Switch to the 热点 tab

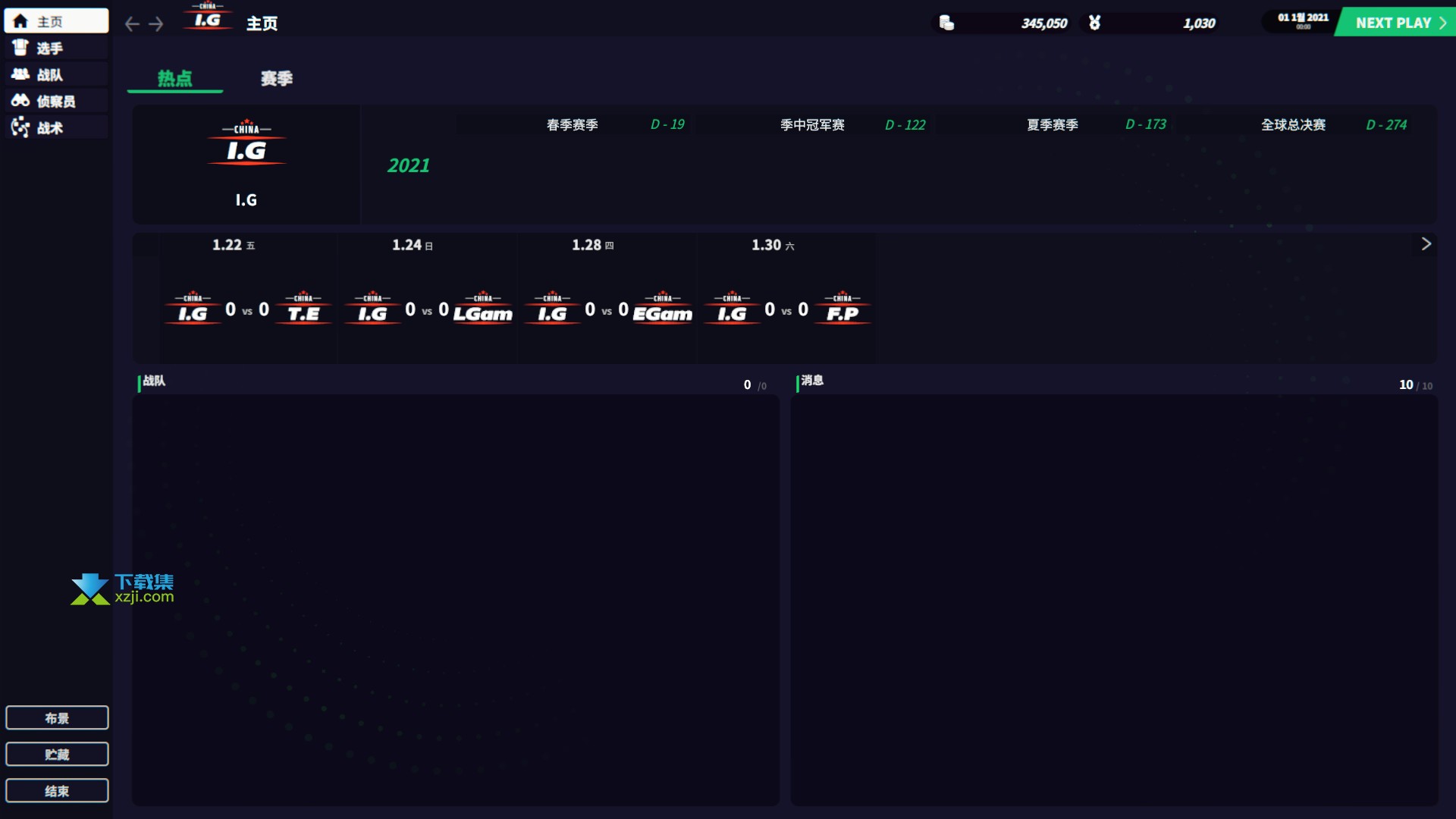tap(175, 78)
